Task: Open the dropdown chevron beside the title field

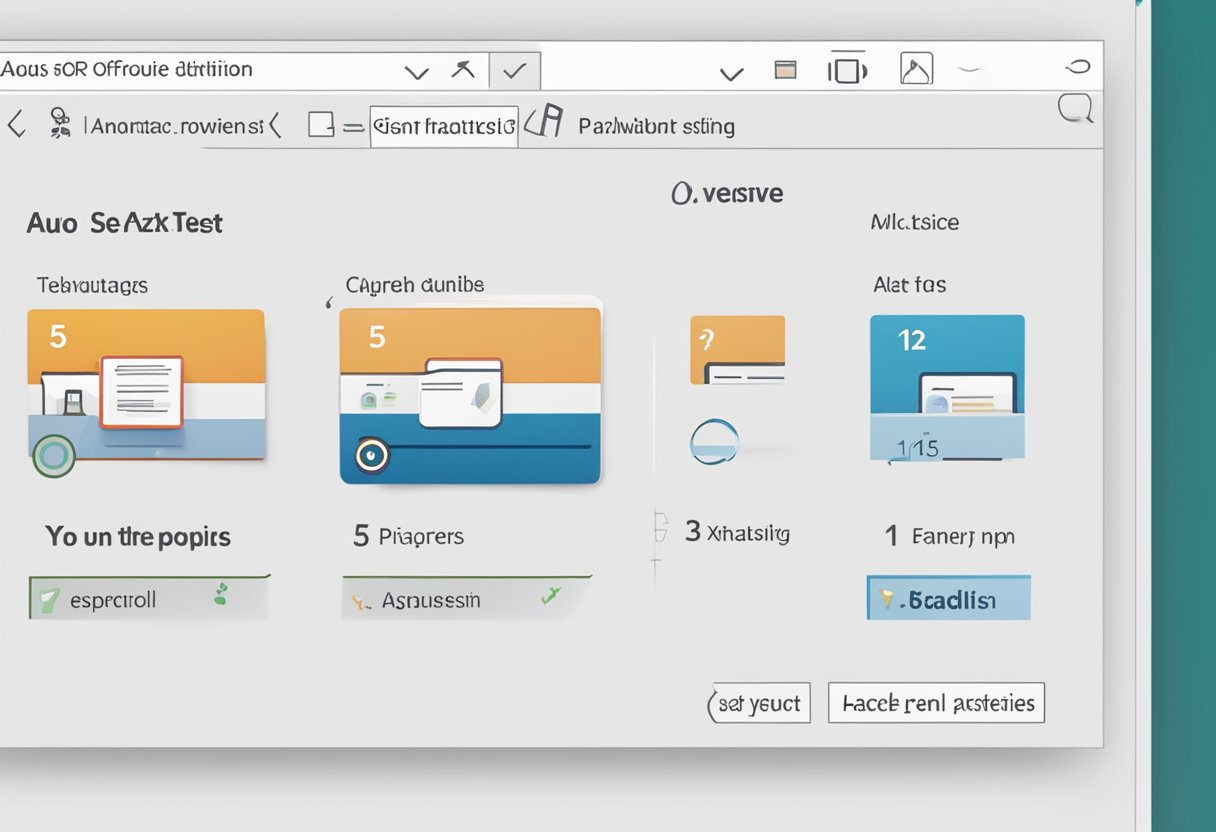Action: [416, 70]
